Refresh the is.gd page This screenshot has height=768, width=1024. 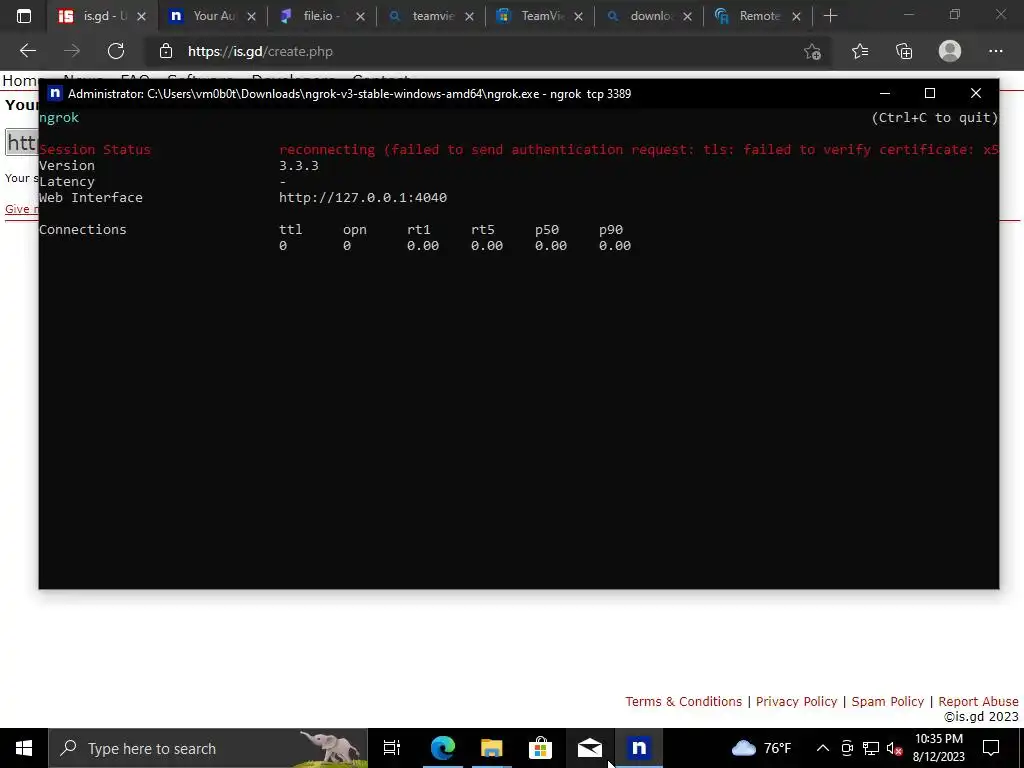coord(116,51)
